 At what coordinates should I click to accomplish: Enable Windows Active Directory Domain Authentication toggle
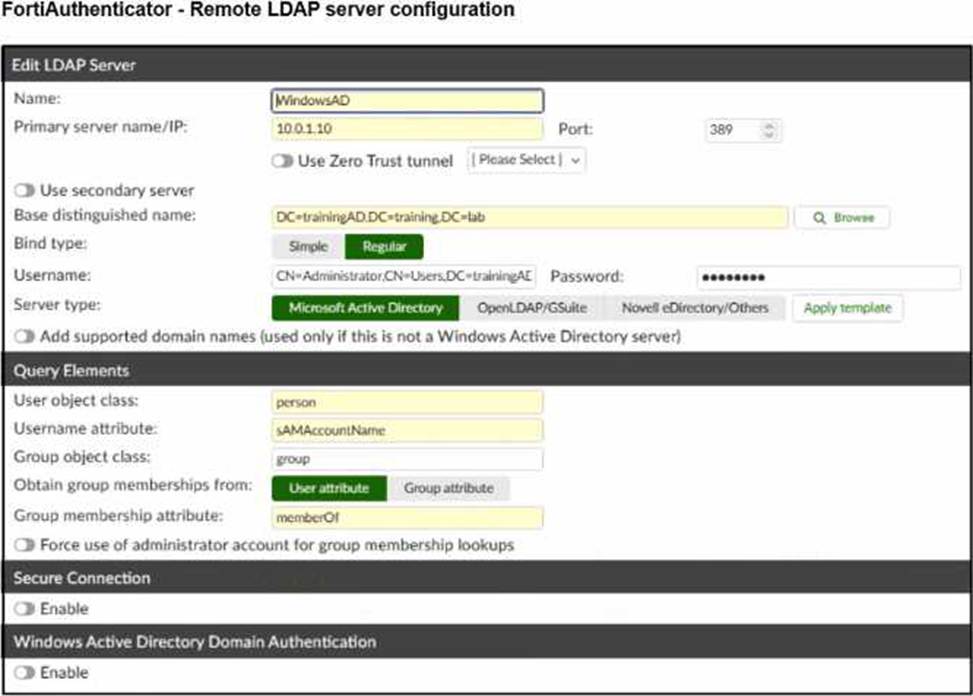pos(23,673)
